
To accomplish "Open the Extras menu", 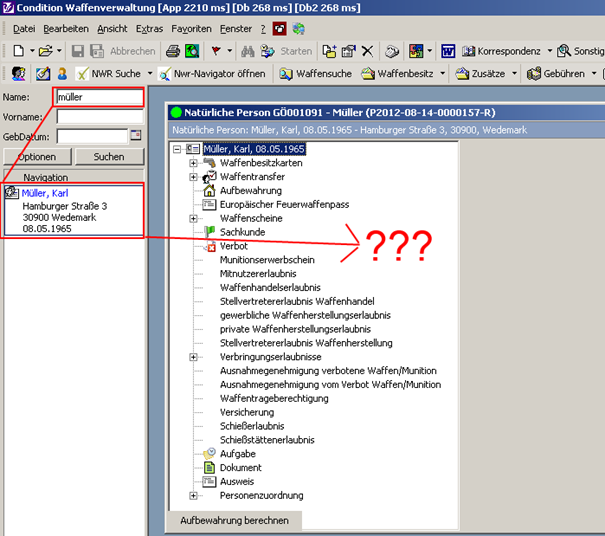I will click(x=149, y=29).
